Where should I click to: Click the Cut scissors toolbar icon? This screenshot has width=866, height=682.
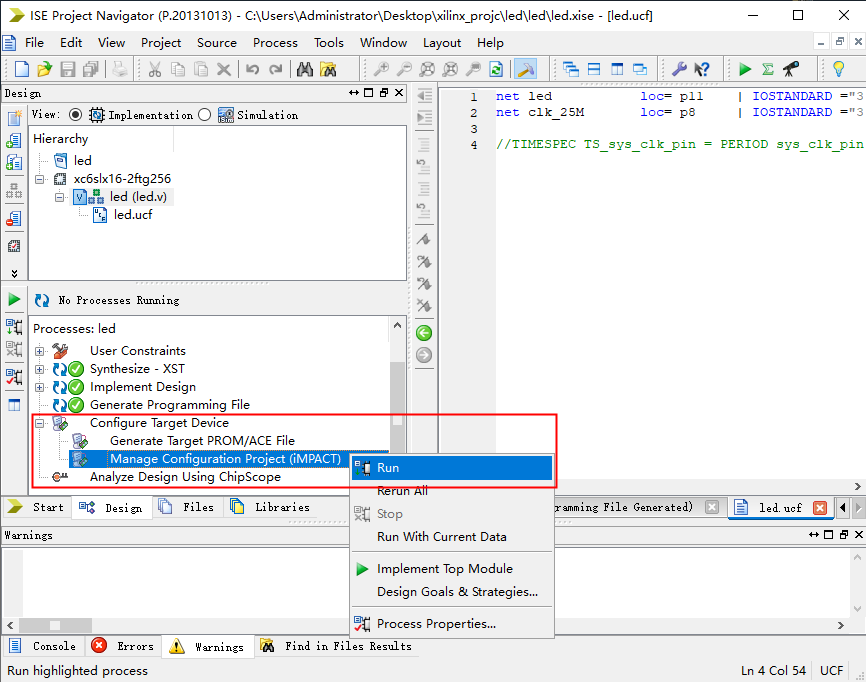coord(155,69)
